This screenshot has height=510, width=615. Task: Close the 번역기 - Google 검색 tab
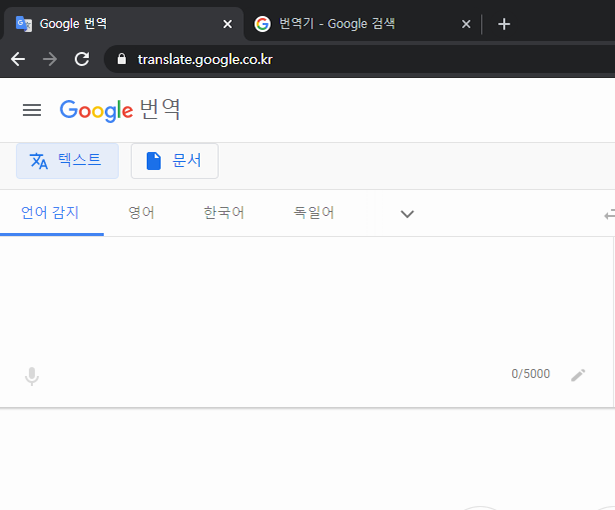pyautogui.click(x=466, y=24)
